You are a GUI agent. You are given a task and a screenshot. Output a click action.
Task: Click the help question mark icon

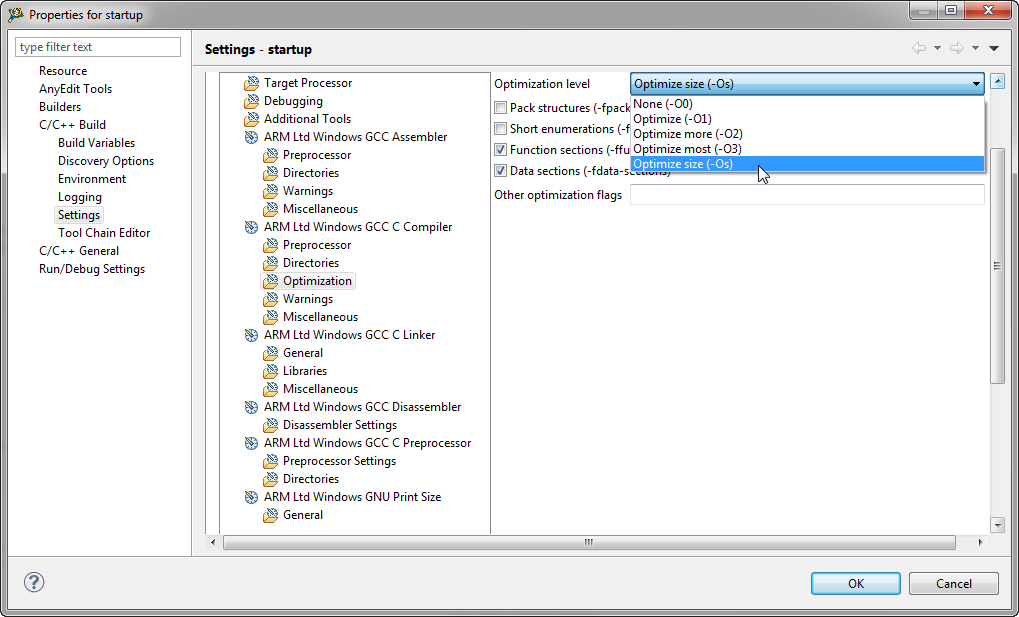[x=34, y=583]
